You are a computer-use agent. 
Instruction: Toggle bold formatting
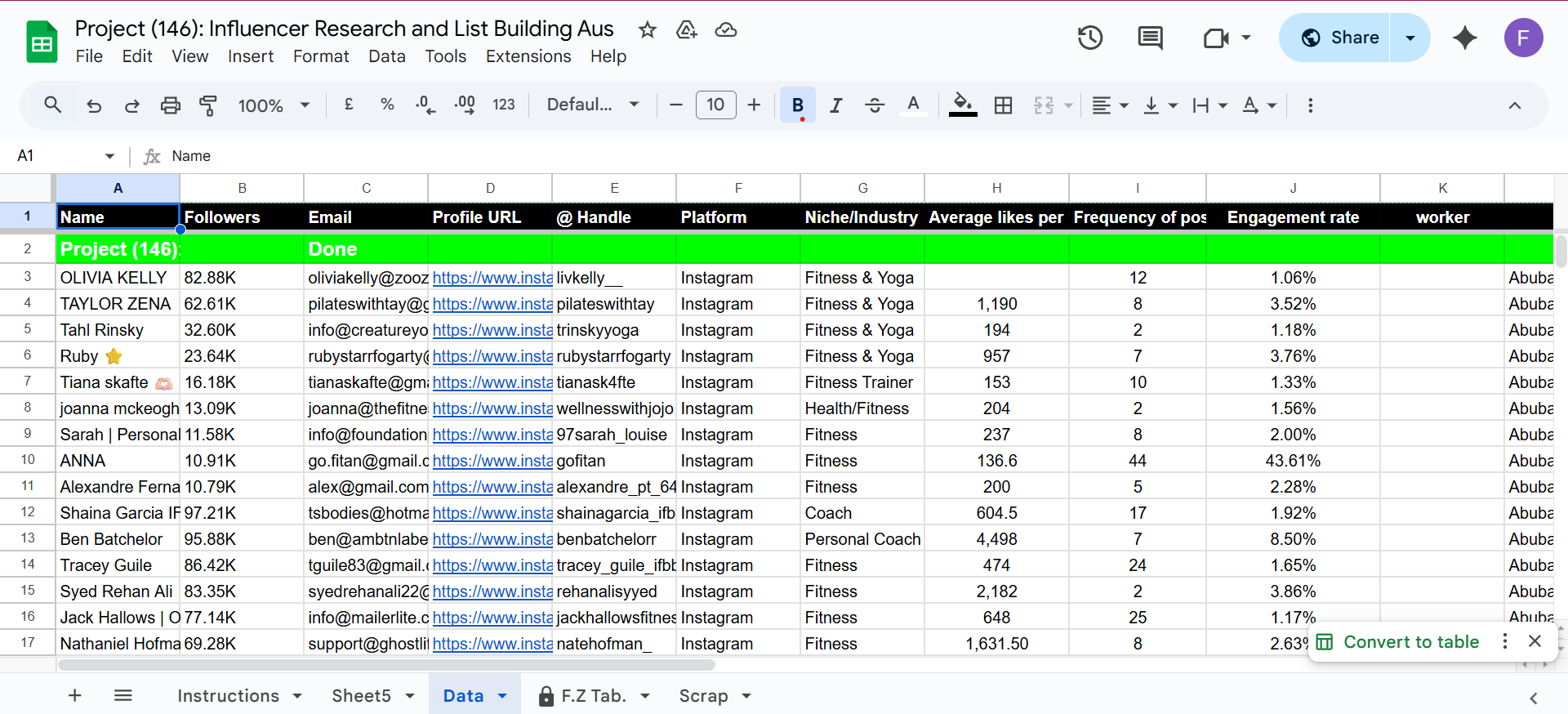pos(797,105)
